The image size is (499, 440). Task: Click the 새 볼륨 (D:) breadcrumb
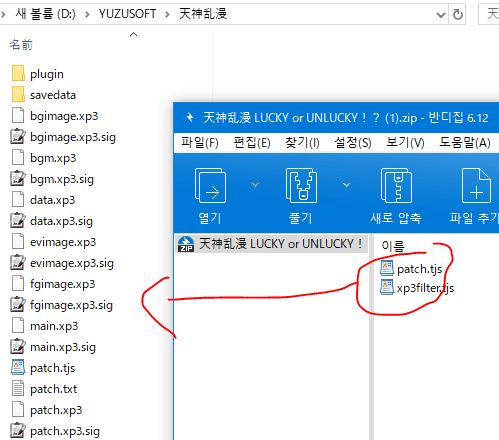[46, 14]
